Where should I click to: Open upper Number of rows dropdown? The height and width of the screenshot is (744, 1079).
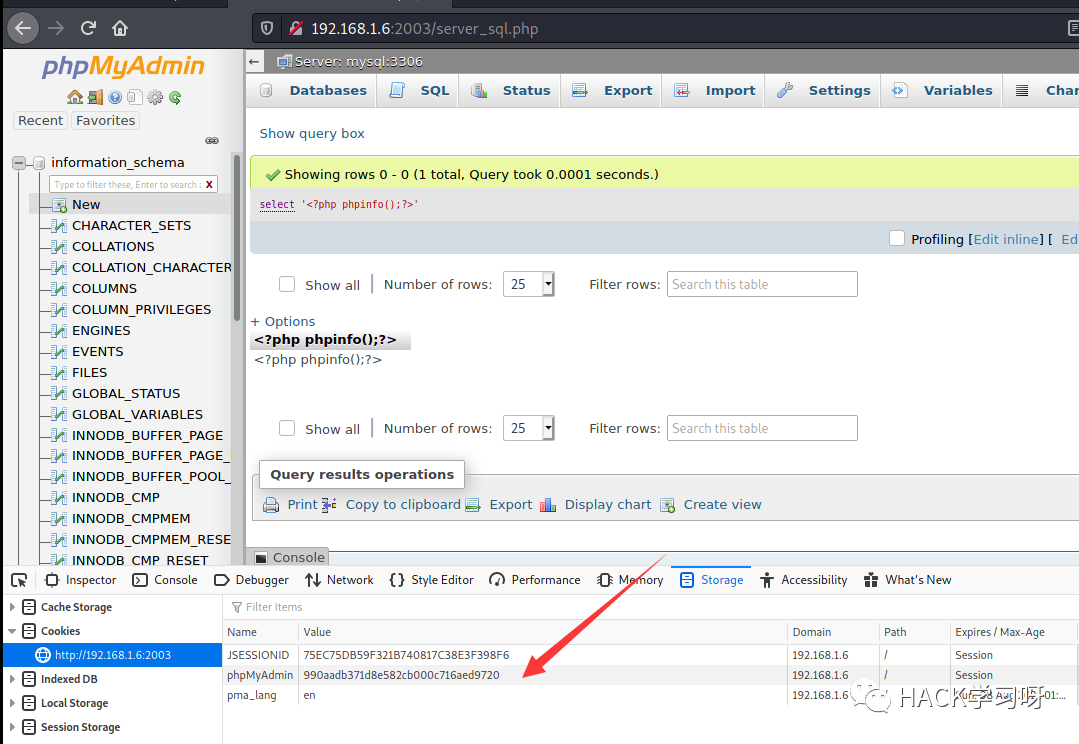[528, 284]
